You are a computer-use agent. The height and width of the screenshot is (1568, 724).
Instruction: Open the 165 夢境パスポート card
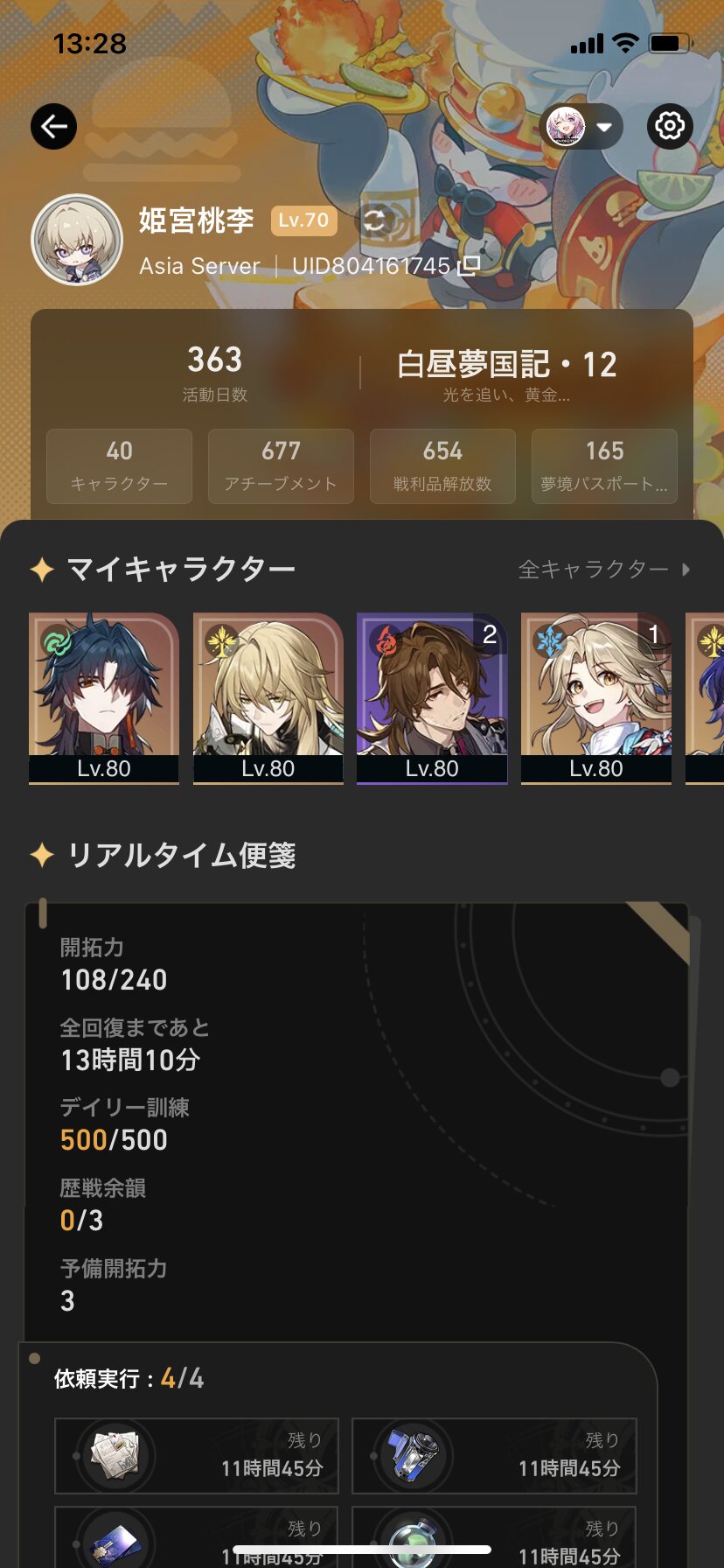[604, 465]
